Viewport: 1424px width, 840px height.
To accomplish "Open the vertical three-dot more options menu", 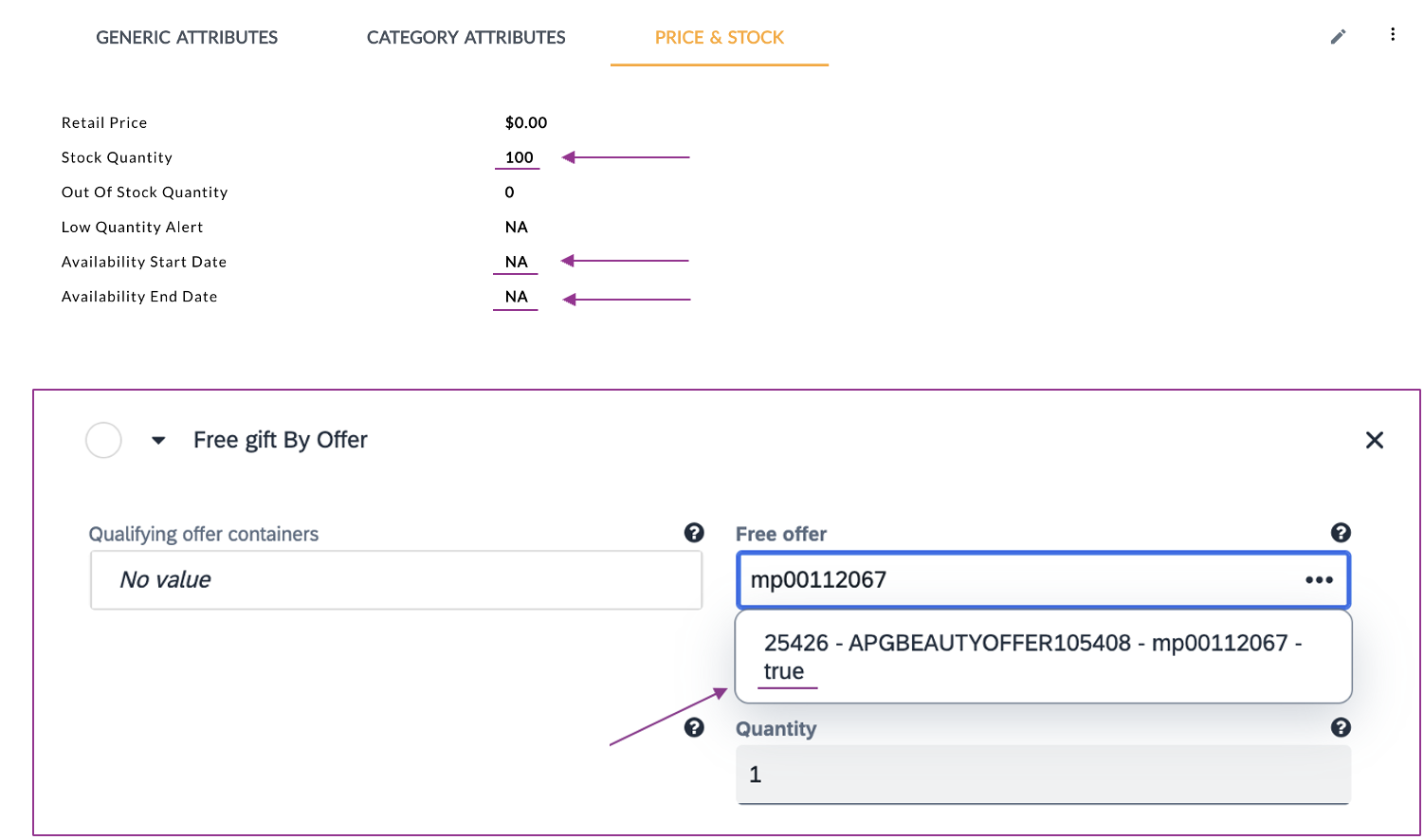I will pyautogui.click(x=1392, y=35).
